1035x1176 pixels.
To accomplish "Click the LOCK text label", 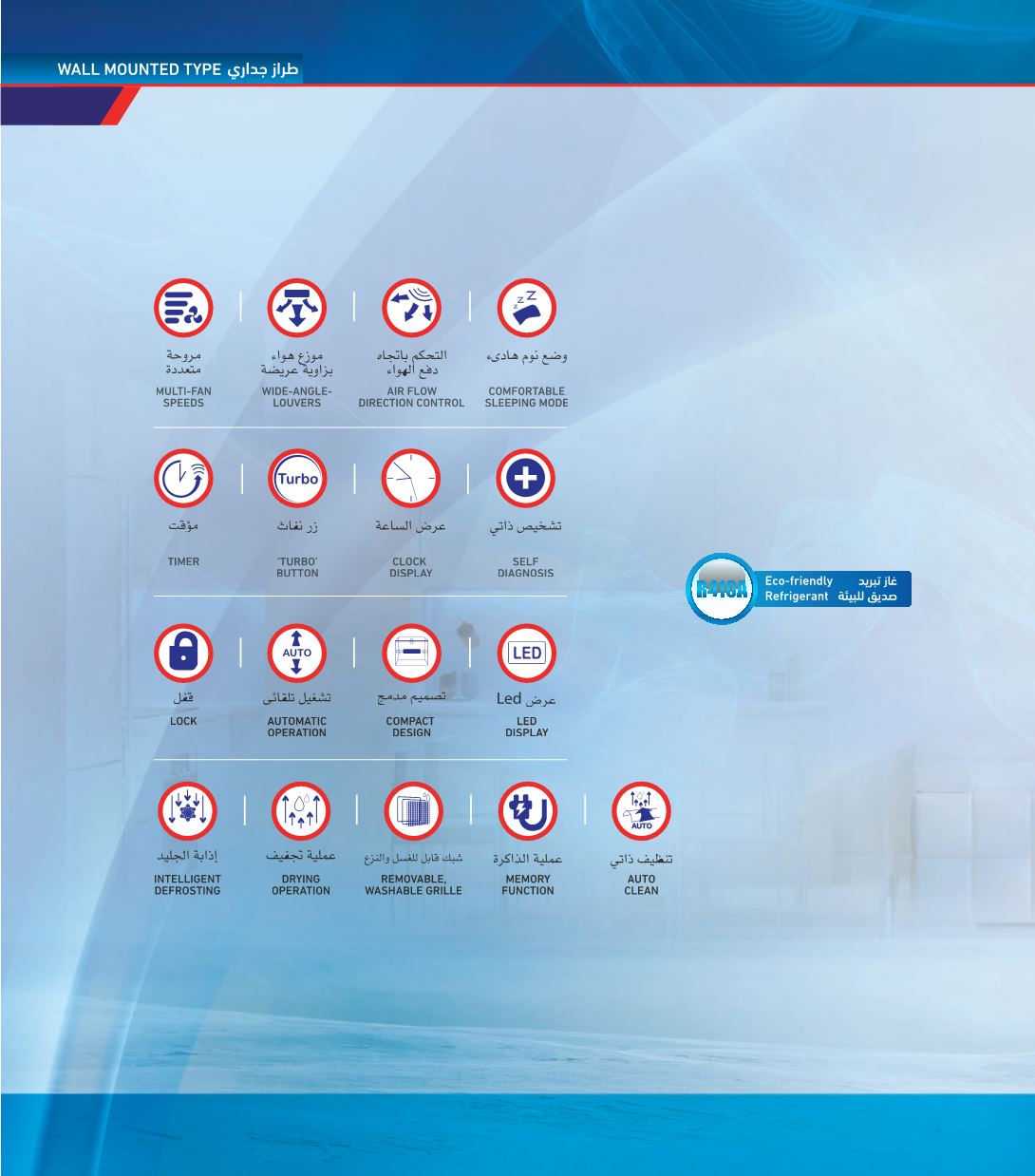I will [x=183, y=721].
